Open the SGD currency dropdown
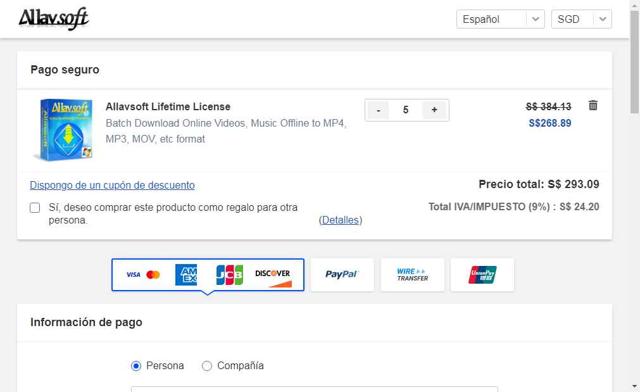Image resolution: width=640 pixels, height=392 pixels. 581,19
